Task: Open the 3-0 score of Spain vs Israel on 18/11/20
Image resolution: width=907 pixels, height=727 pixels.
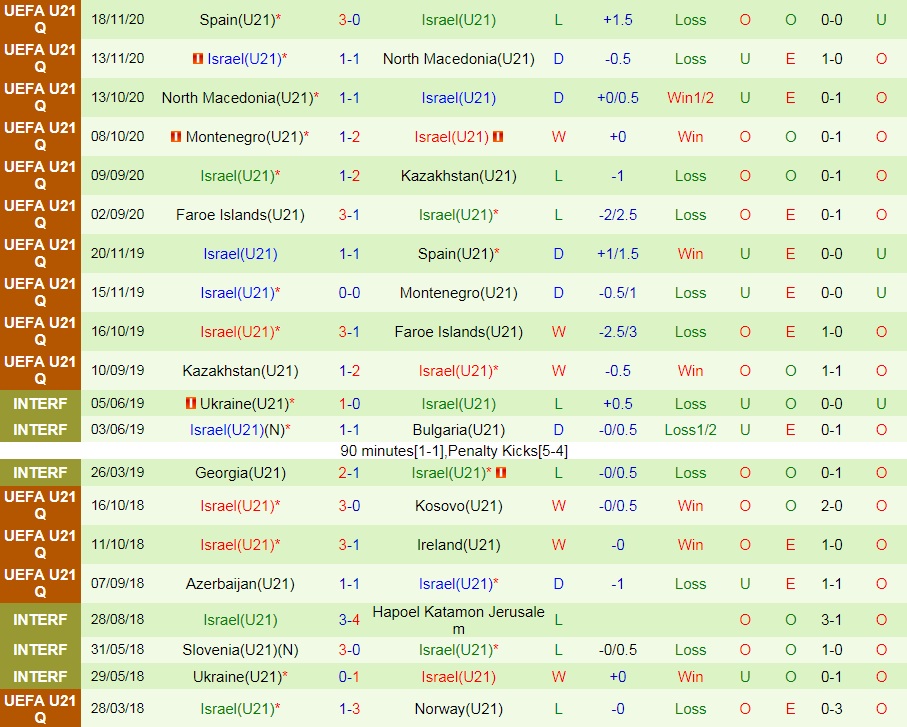Action: pos(349,20)
